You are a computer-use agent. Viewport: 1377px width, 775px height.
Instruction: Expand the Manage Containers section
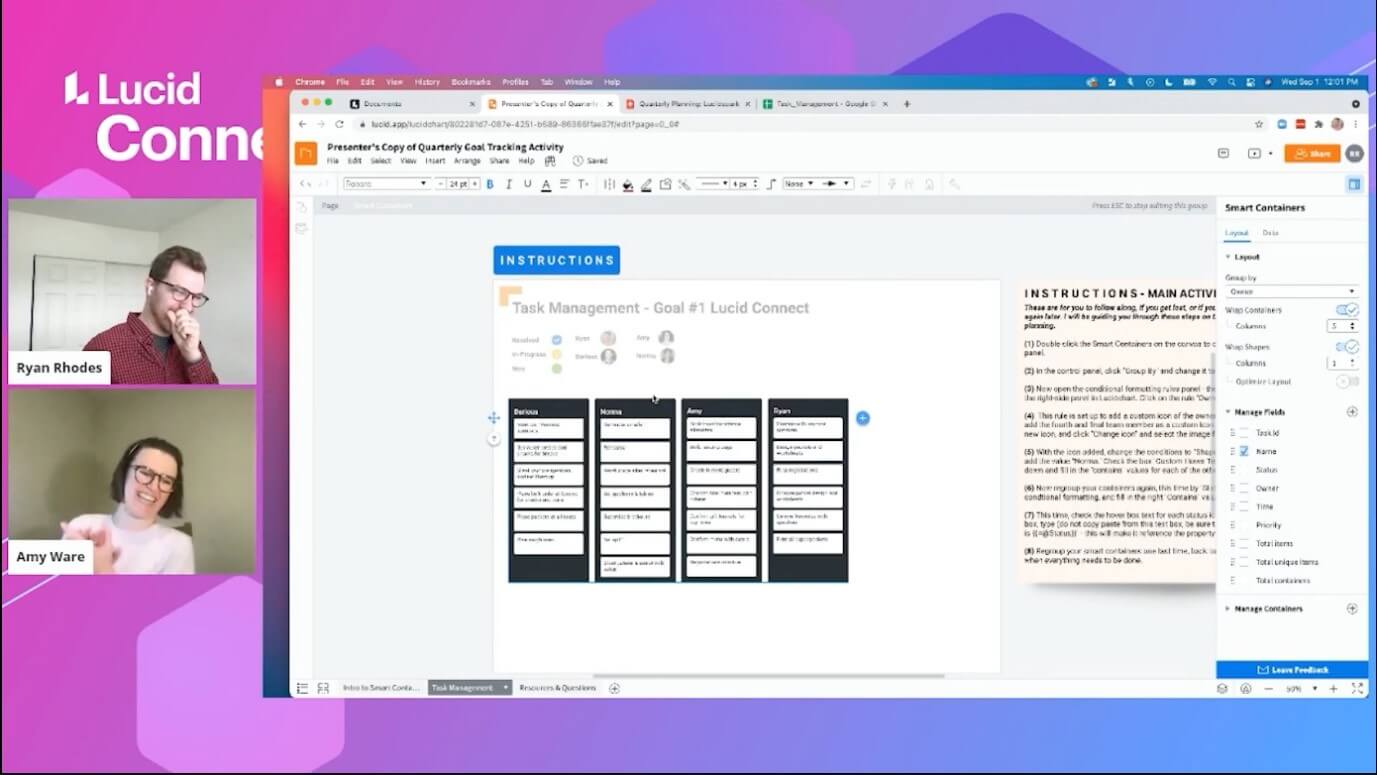point(1228,608)
